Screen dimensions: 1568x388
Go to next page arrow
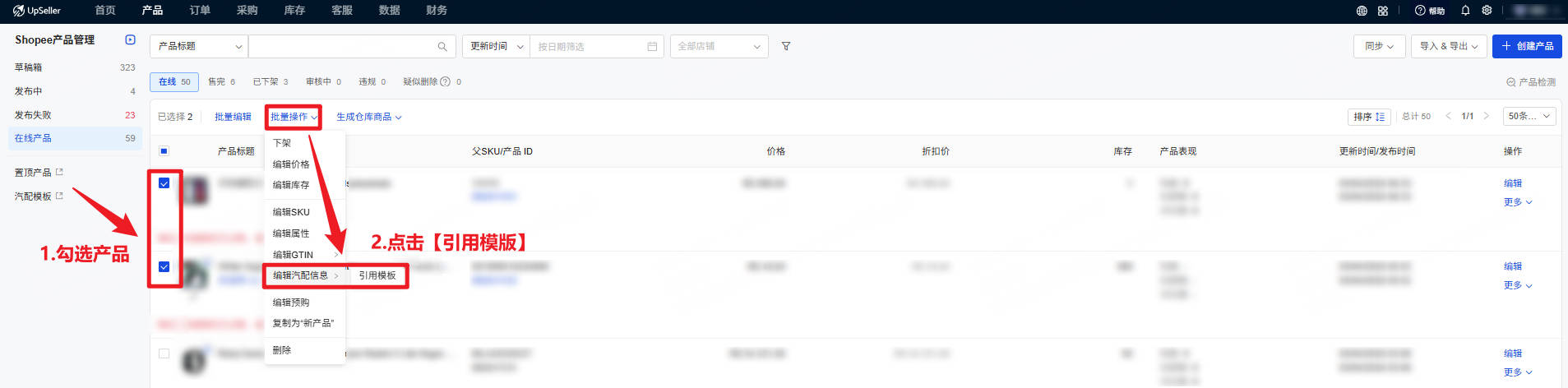1486,116
